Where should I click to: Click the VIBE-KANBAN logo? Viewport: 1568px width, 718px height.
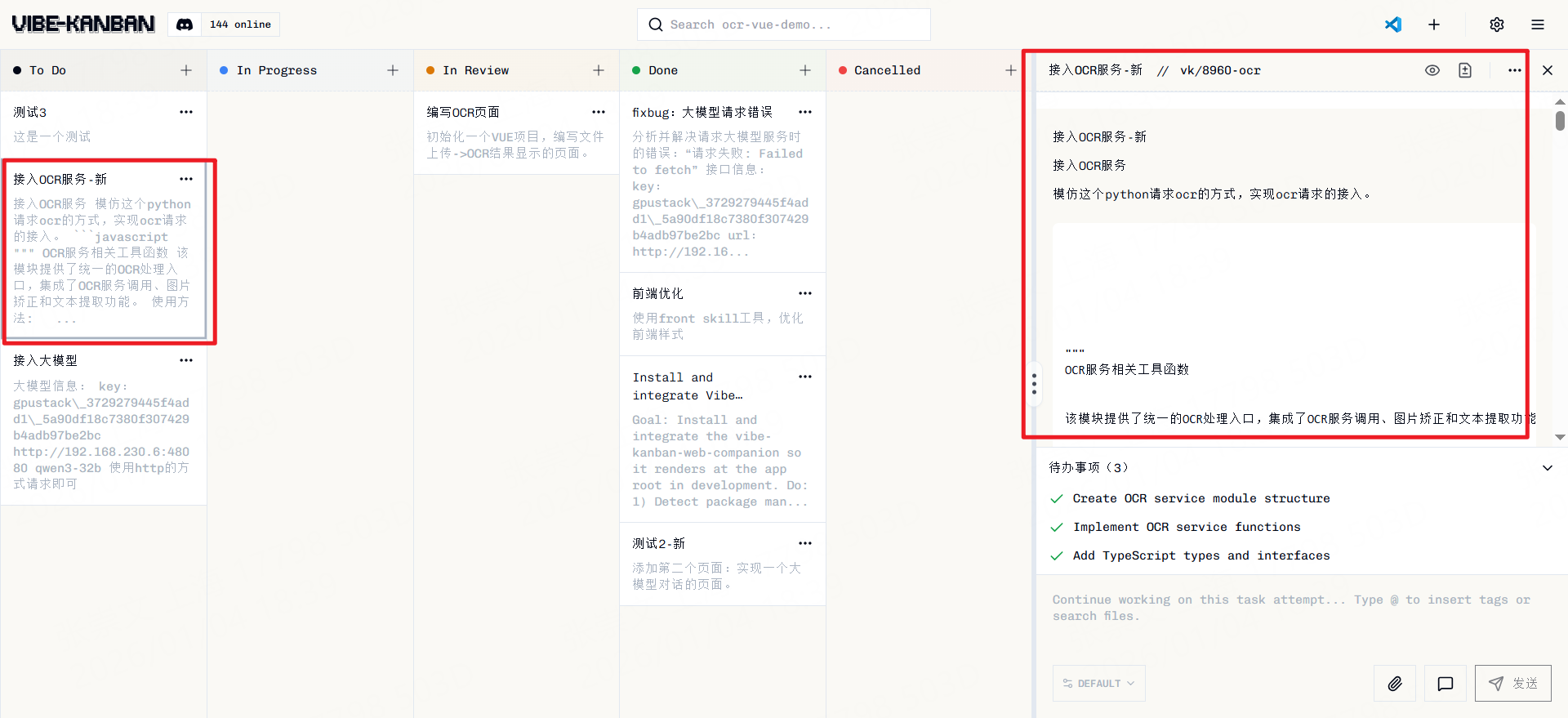tap(83, 25)
